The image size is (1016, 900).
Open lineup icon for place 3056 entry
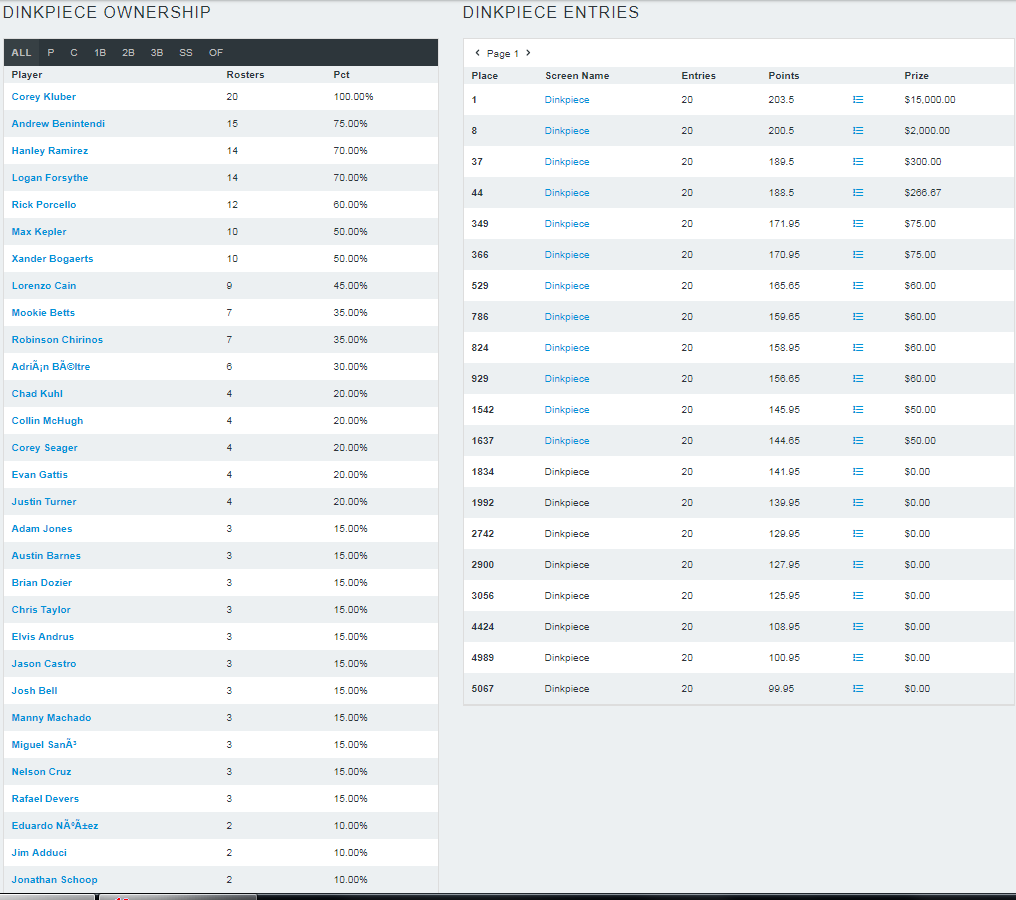coord(858,595)
